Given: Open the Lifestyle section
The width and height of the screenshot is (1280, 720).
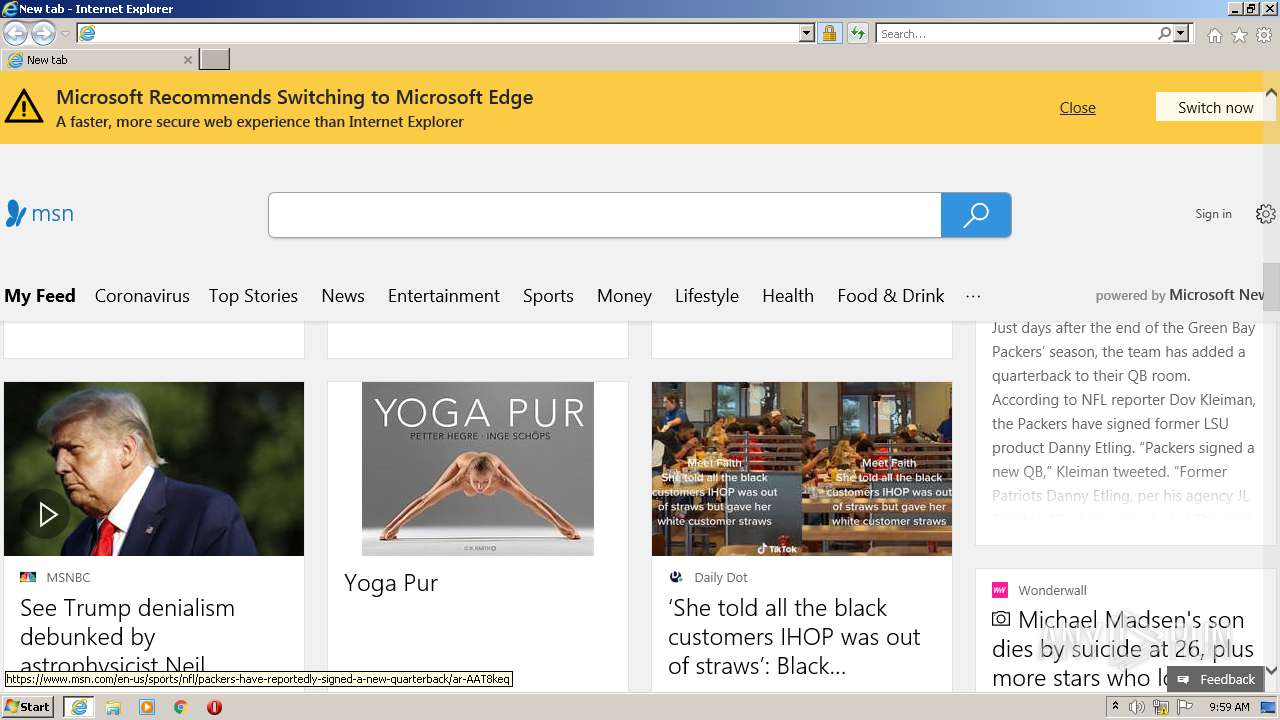Looking at the screenshot, I should (x=707, y=296).
